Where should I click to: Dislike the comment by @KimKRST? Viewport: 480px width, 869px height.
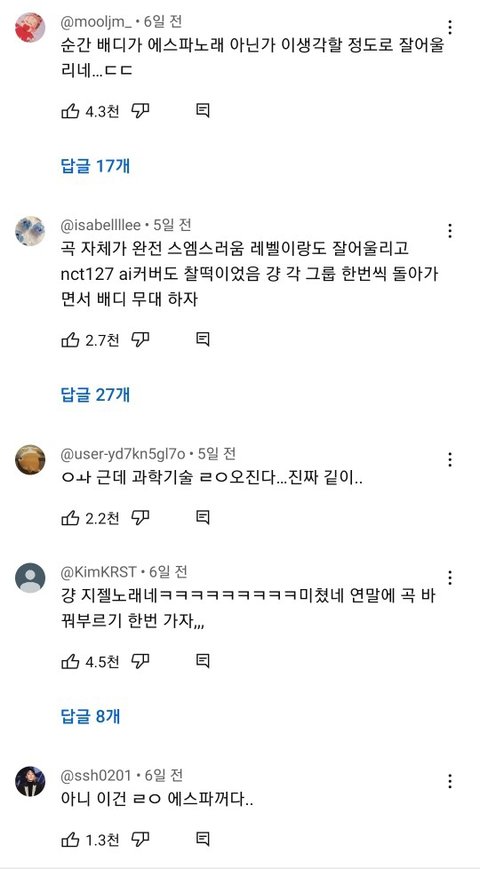pos(141,661)
